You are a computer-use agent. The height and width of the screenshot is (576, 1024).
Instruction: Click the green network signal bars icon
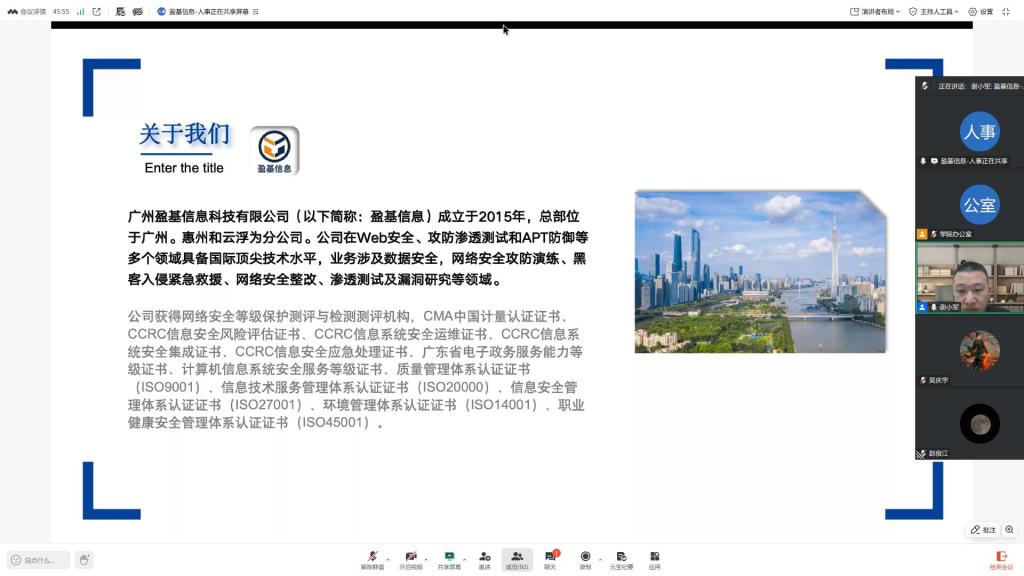80,12
